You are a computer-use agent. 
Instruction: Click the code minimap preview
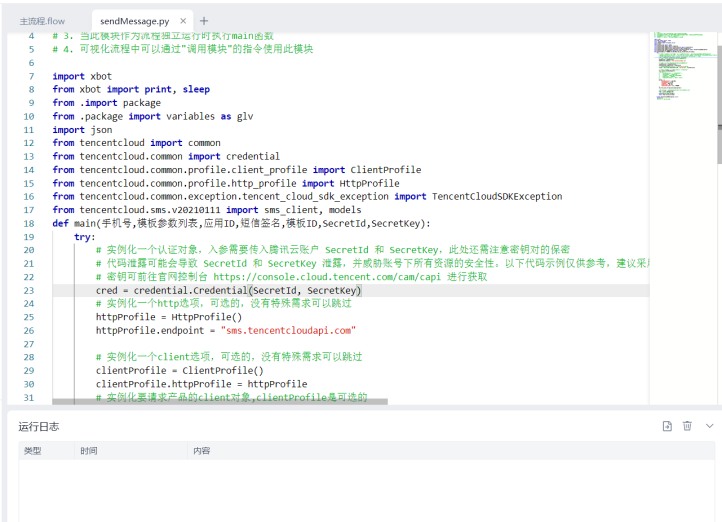pyautogui.click(x=681, y=66)
